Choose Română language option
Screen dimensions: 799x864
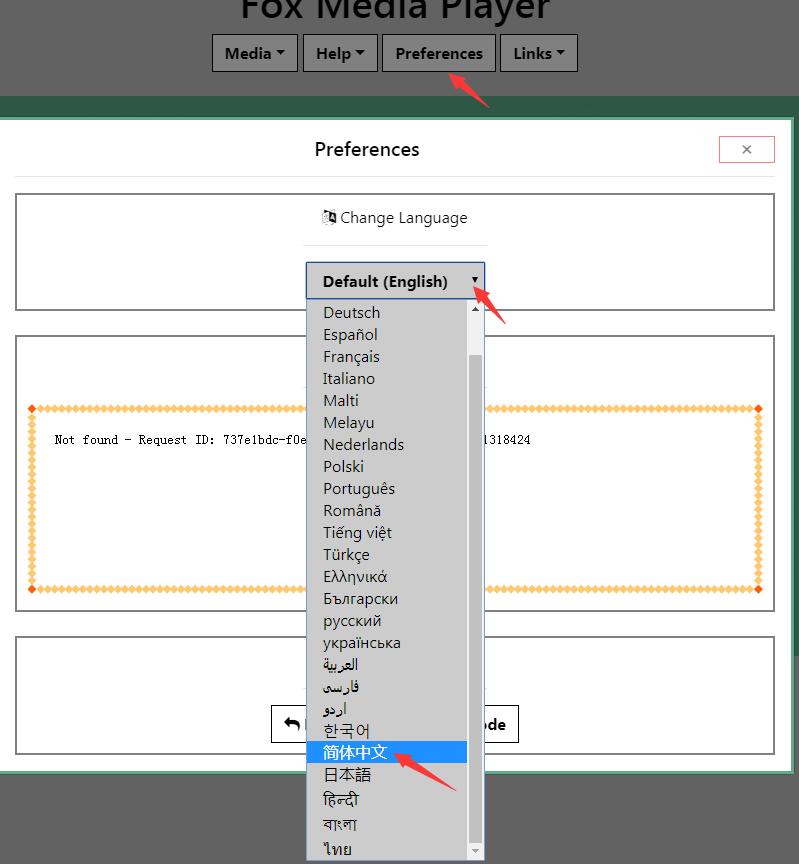click(386, 511)
